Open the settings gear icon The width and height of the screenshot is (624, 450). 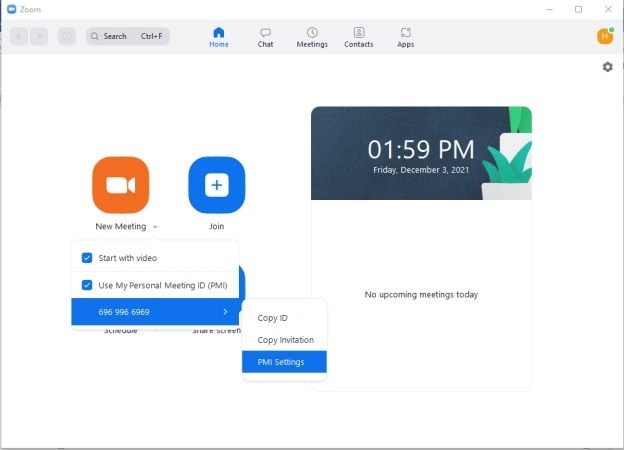(x=607, y=67)
